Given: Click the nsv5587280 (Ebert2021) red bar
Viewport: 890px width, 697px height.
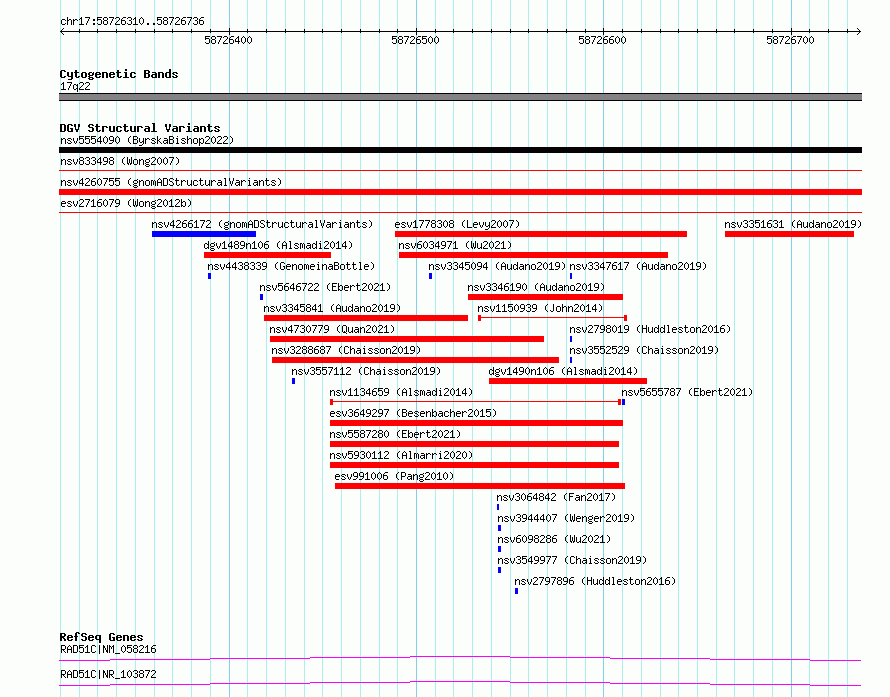Looking at the screenshot, I should tap(475, 444).
